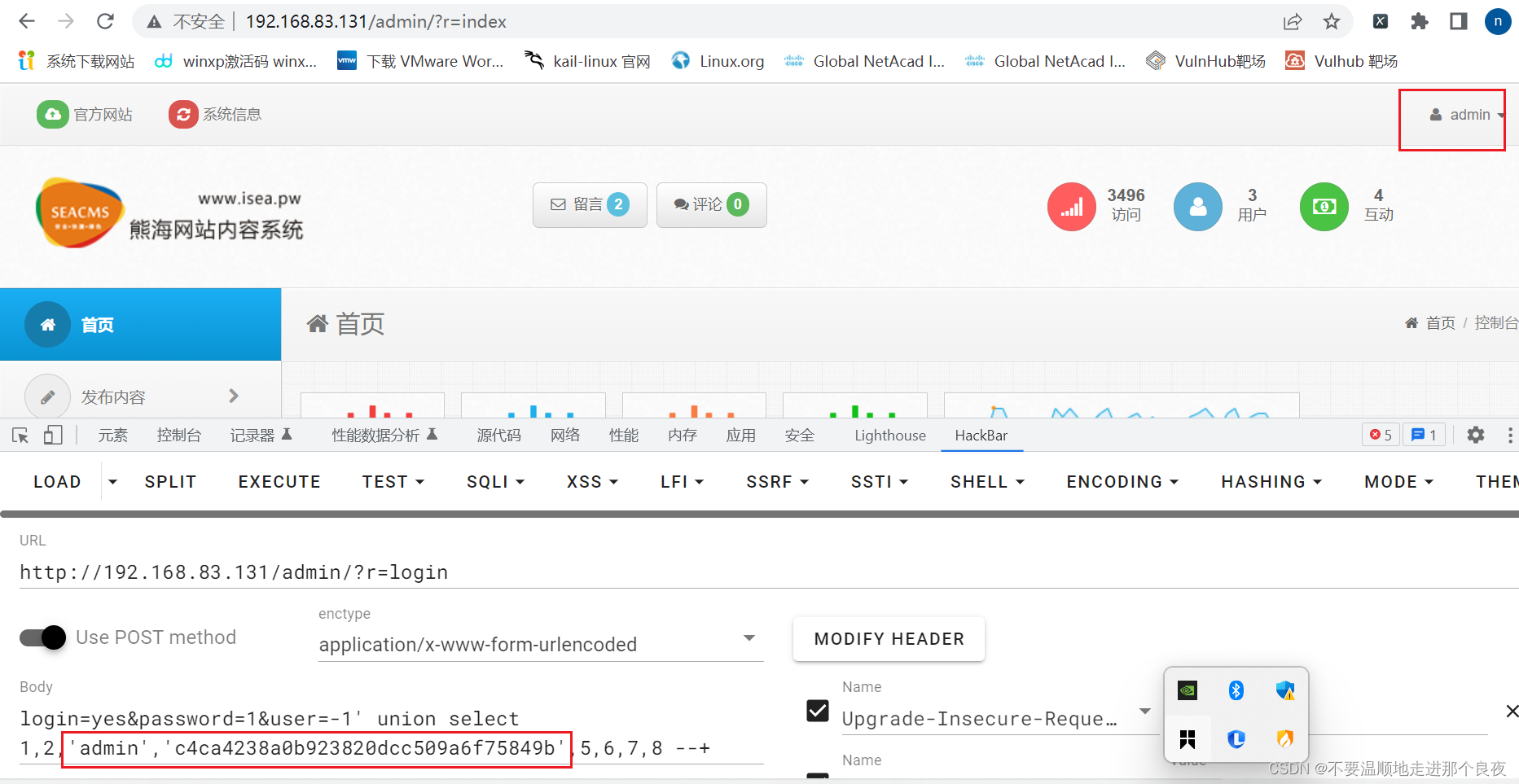This screenshot has height=784, width=1519.
Task: Open the TEST dropdown in HackBar
Action: [x=393, y=482]
